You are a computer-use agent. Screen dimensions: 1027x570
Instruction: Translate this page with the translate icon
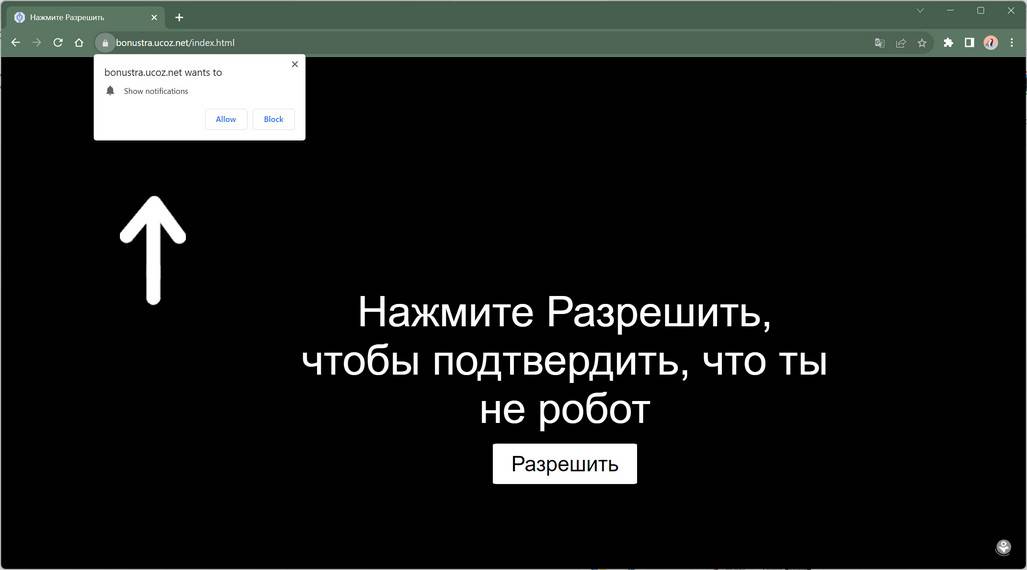click(880, 43)
